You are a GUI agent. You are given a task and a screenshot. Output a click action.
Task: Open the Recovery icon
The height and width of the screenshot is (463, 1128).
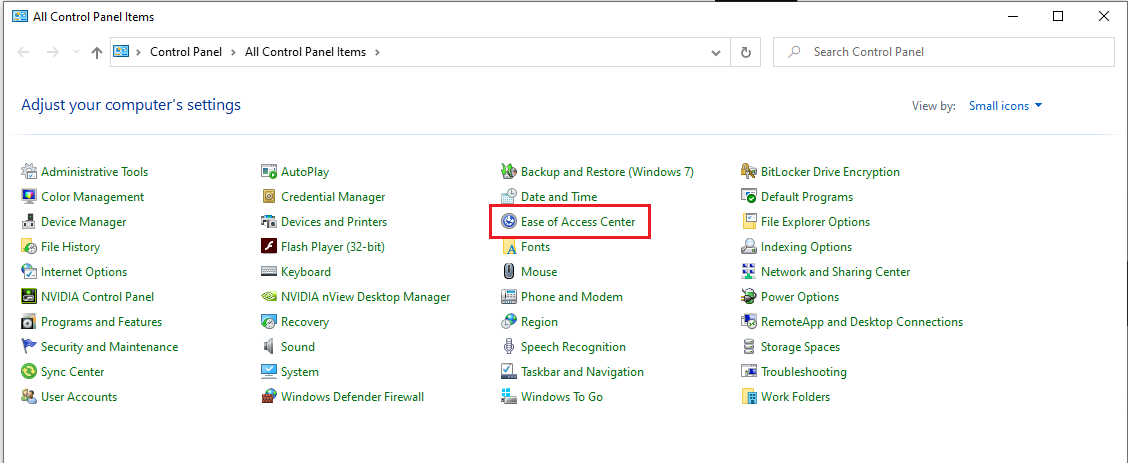coord(269,322)
